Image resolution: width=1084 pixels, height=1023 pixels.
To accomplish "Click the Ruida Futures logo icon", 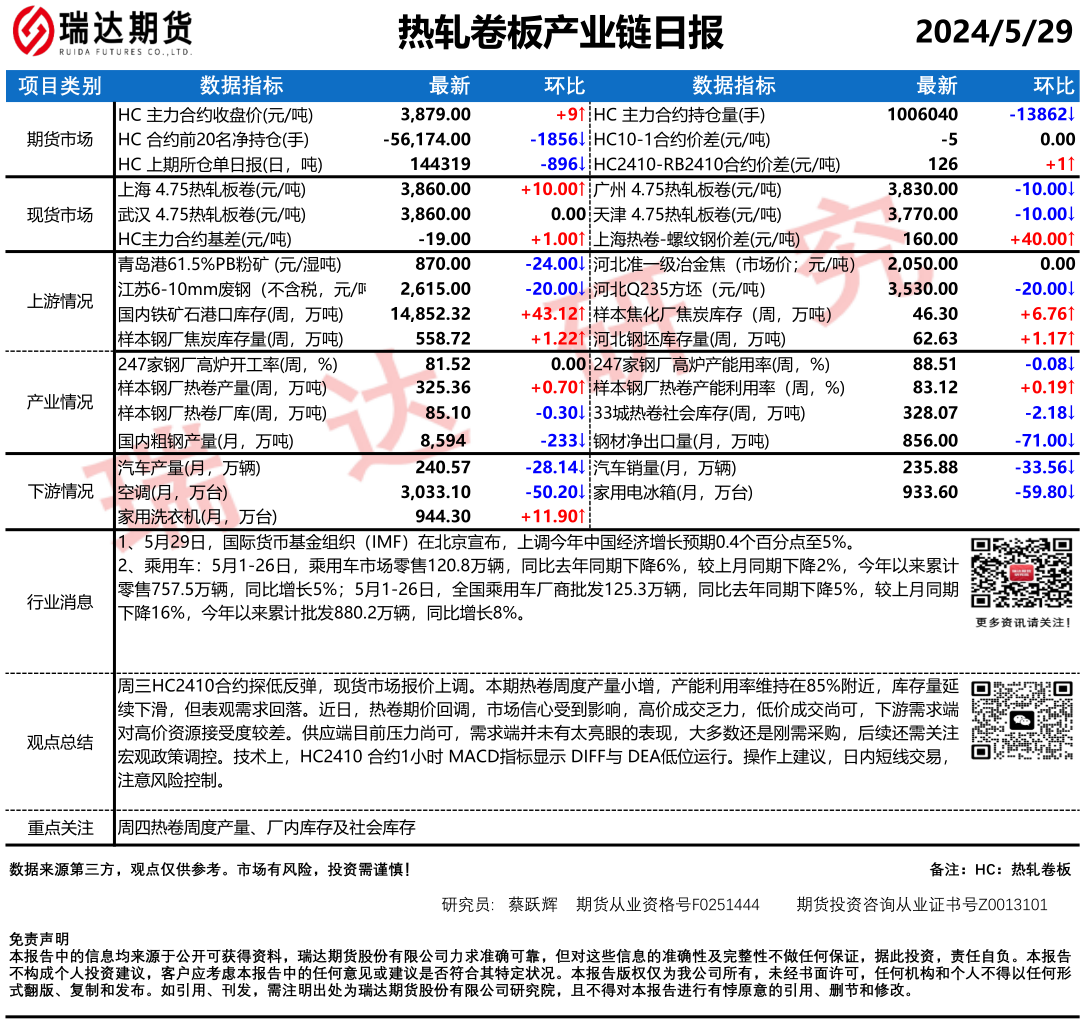I will pos(34,32).
